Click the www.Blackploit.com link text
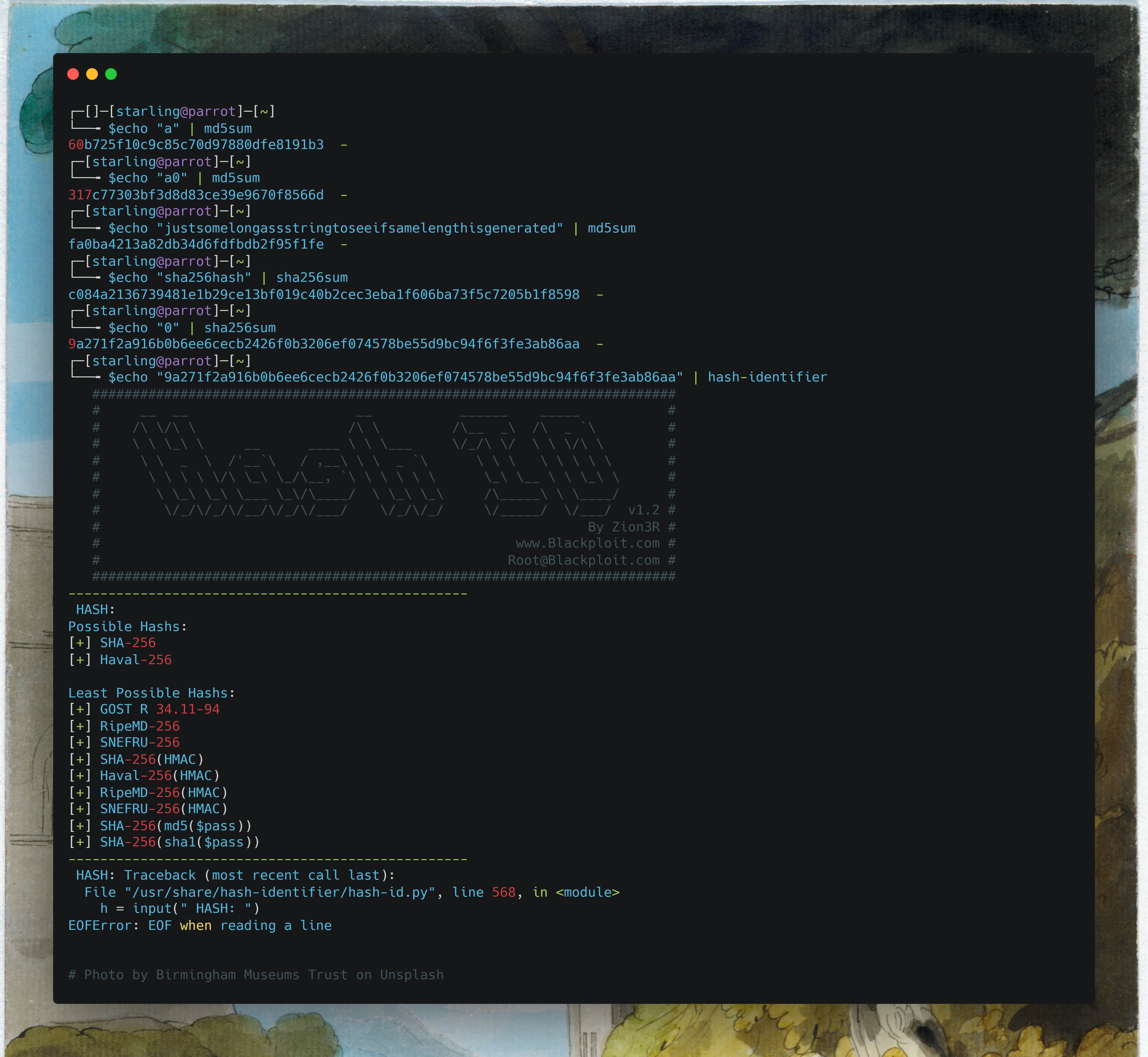Viewport: 1148px width, 1057px height. point(588,543)
